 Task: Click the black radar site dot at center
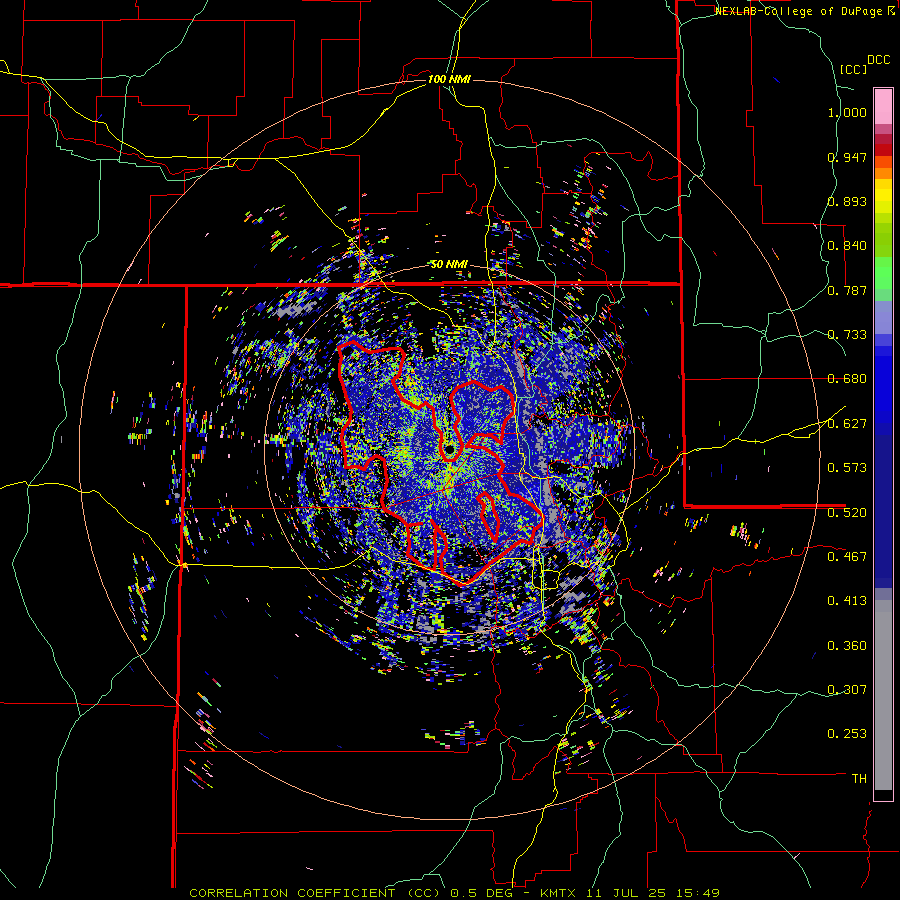[449, 449]
